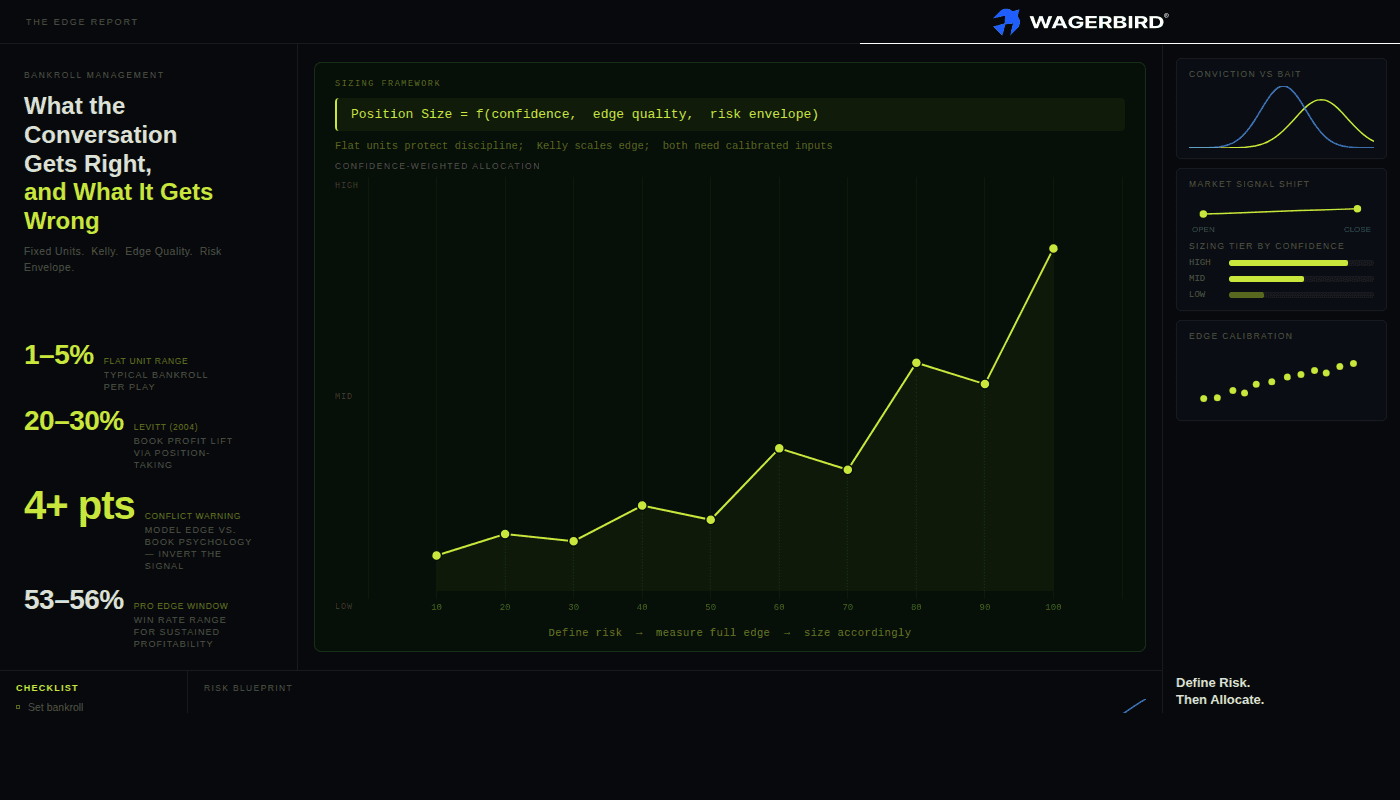Click the CHECKLIST section heading

pos(47,688)
